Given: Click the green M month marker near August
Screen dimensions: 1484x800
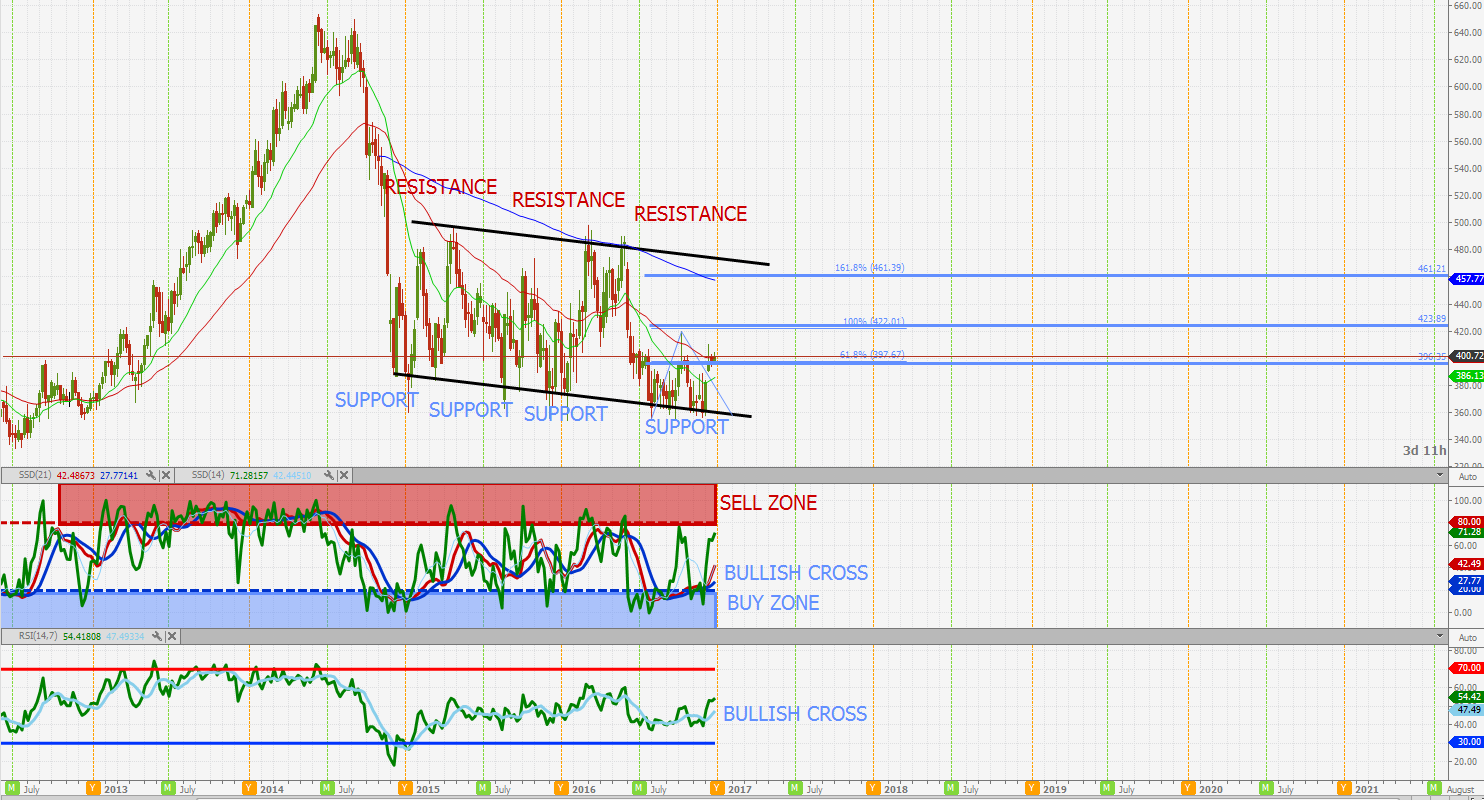Looking at the screenshot, I should [x=1434, y=788].
